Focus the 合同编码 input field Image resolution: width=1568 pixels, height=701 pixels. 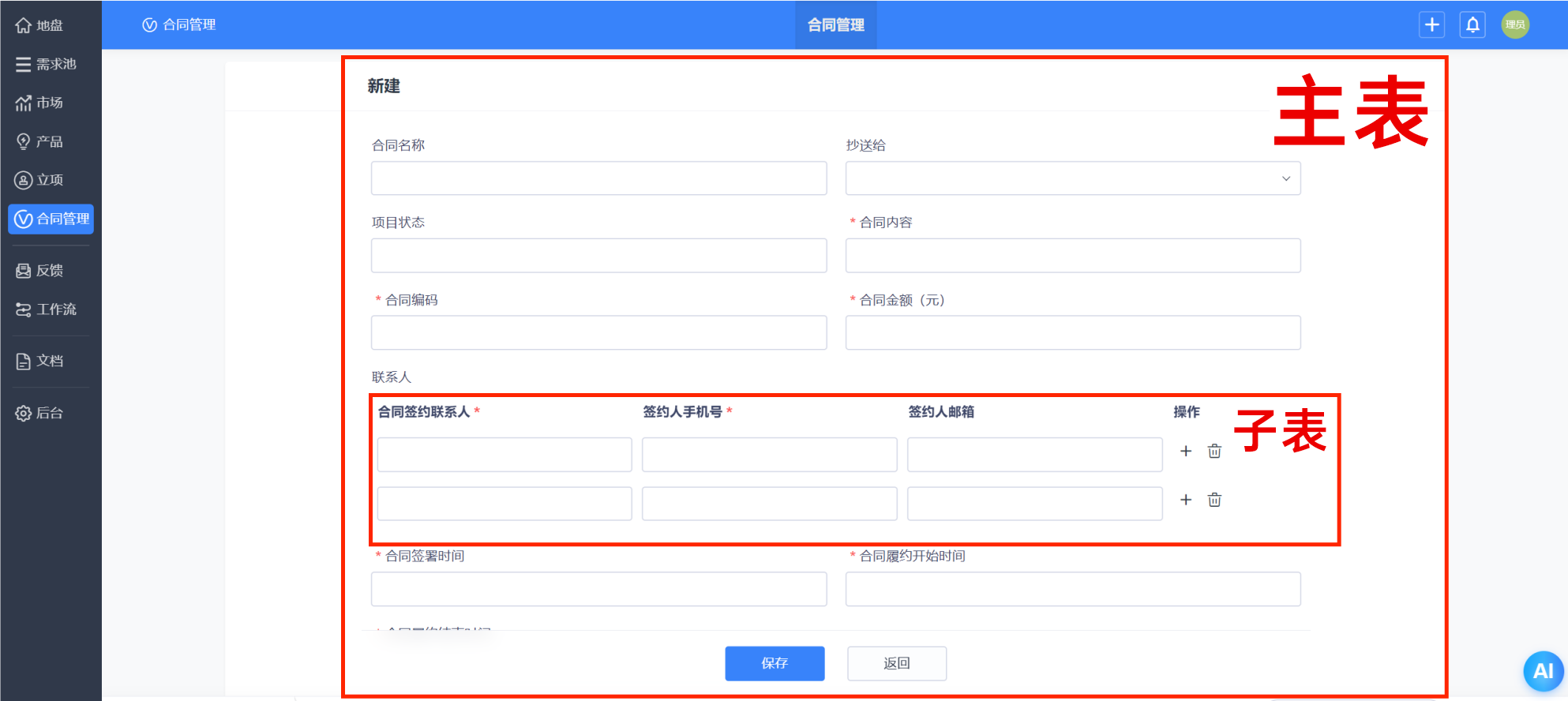click(x=599, y=332)
